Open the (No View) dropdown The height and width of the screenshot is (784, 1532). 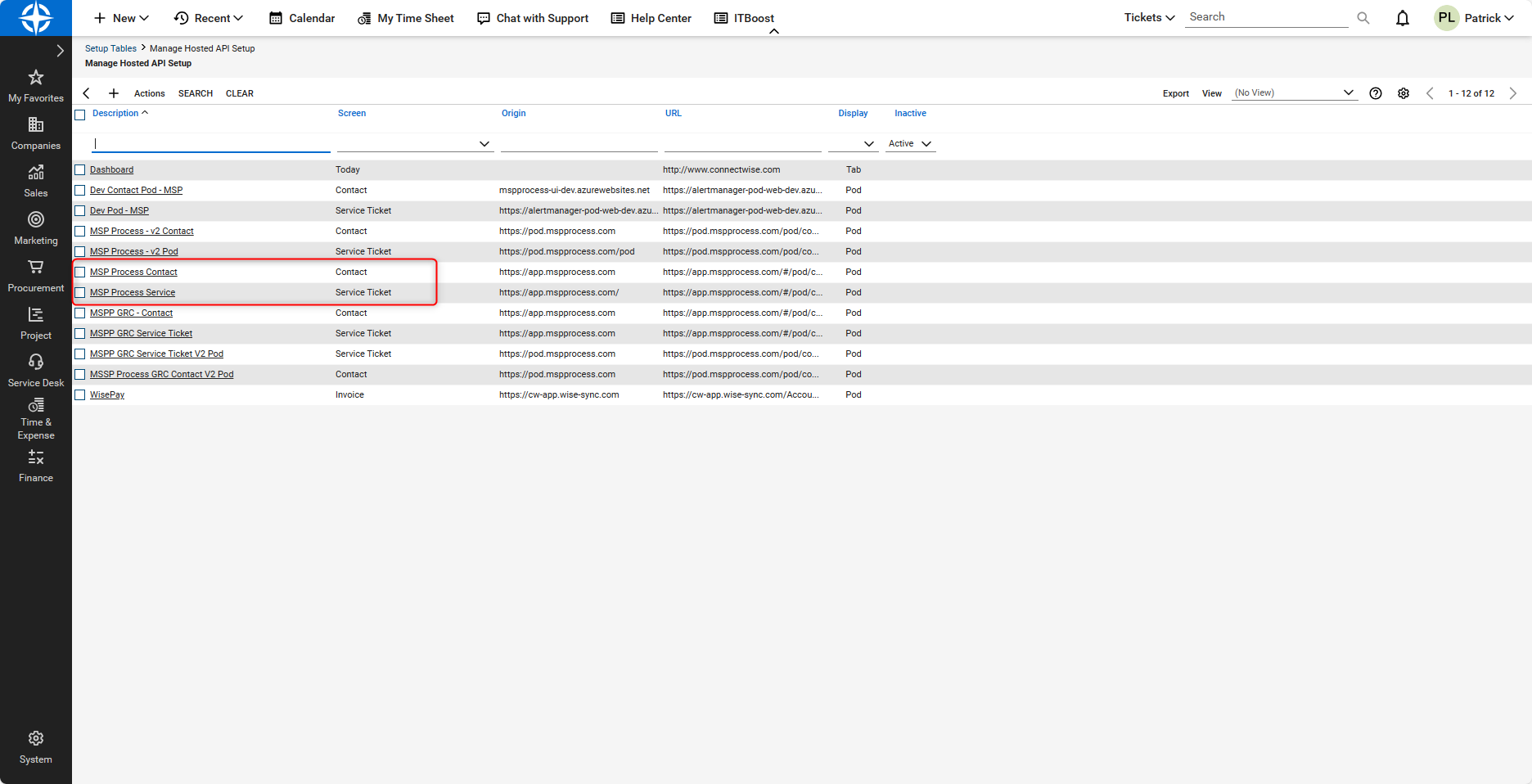[x=1295, y=92]
